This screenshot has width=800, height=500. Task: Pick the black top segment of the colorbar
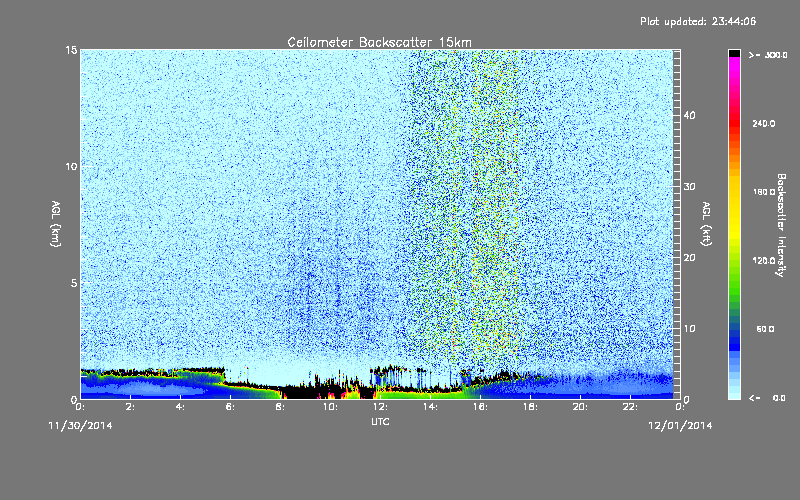(734, 53)
